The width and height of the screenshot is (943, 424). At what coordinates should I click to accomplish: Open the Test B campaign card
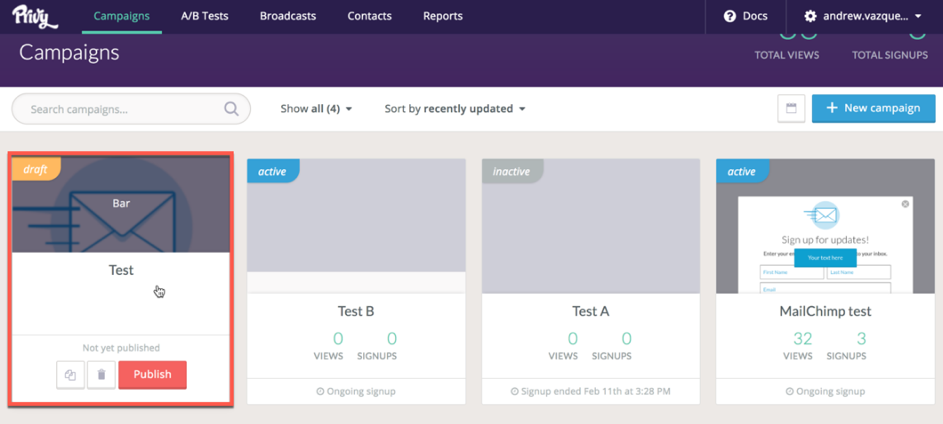click(355, 311)
